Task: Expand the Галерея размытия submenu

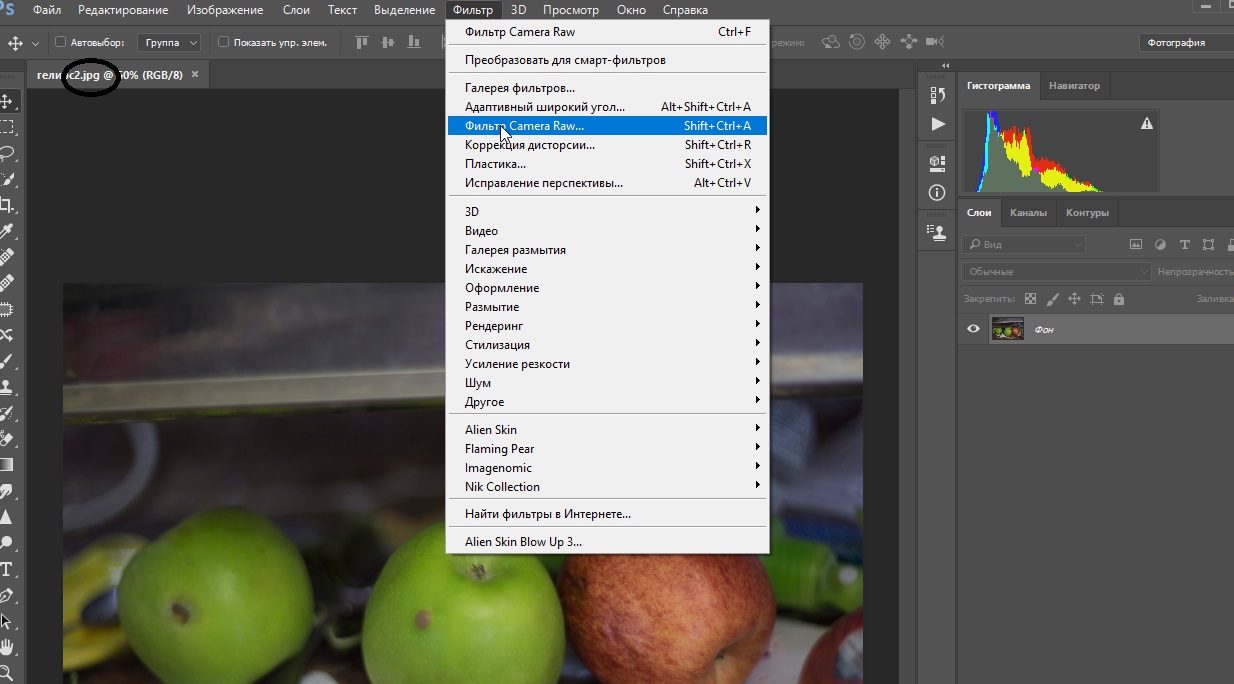Action: tap(606, 250)
